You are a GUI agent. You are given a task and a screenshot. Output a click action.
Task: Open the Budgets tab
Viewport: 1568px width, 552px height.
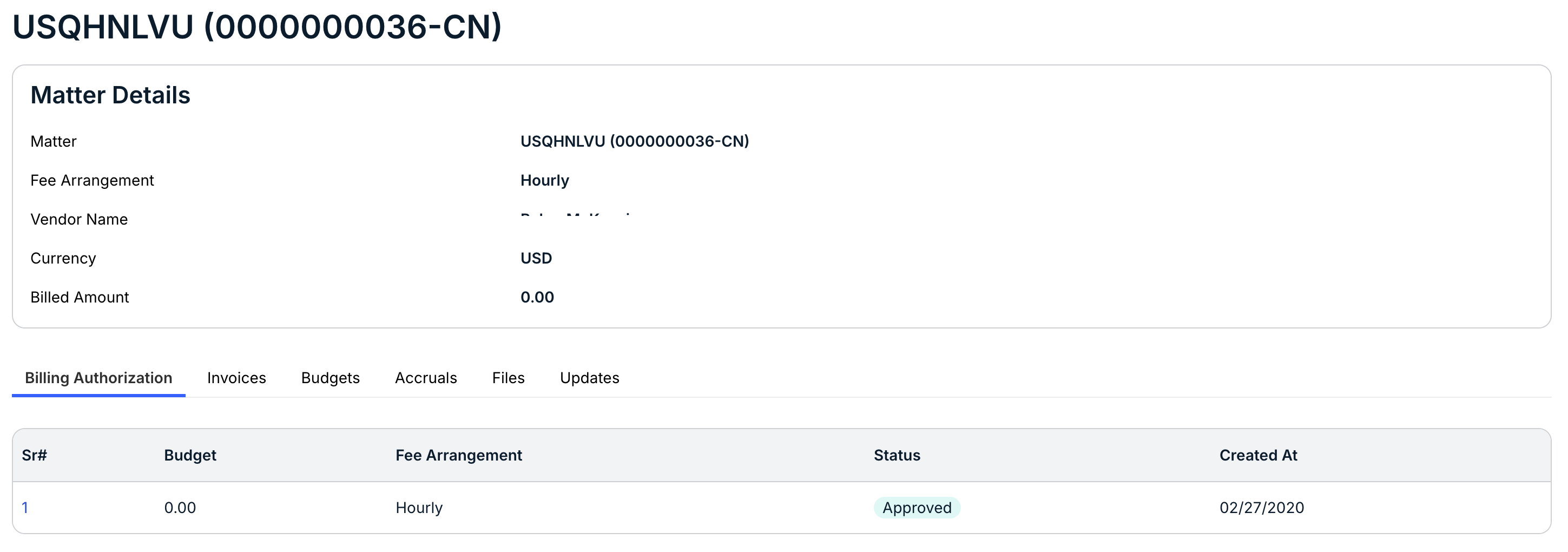331,378
